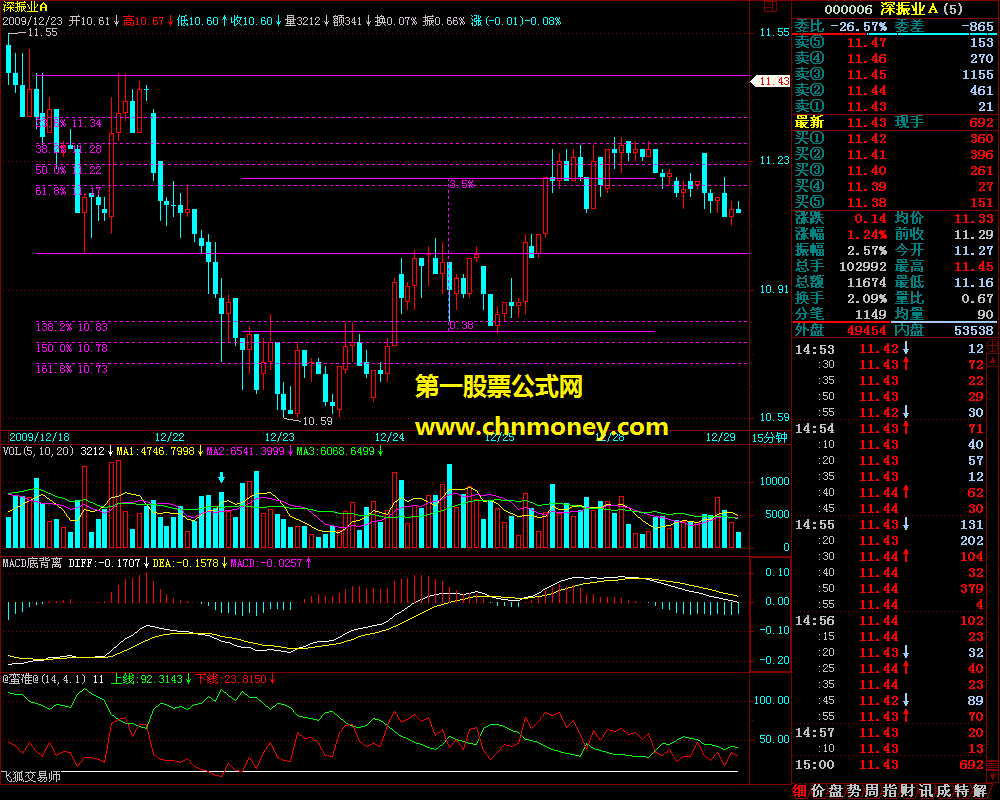Click the 12/29 date on the time axis
The height and width of the screenshot is (800, 1000).
point(721,437)
